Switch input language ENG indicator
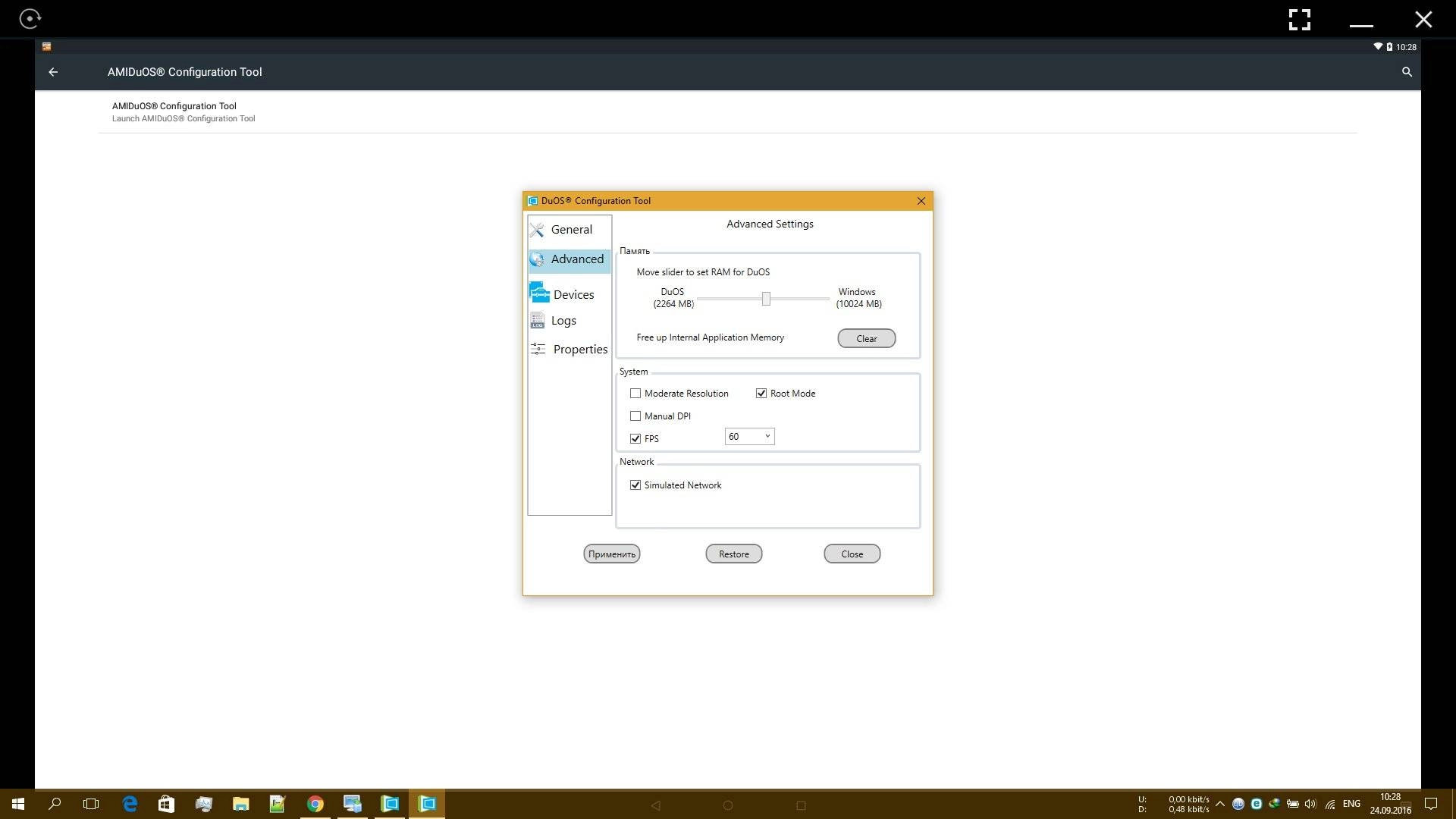This screenshot has width=1456, height=819. pyautogui.click(x=1351, y=804)
